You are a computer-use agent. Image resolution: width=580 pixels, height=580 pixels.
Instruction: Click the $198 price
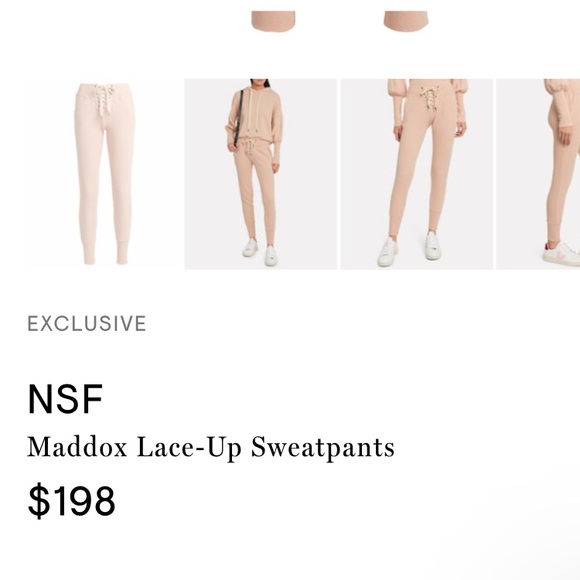coord(71,501)
